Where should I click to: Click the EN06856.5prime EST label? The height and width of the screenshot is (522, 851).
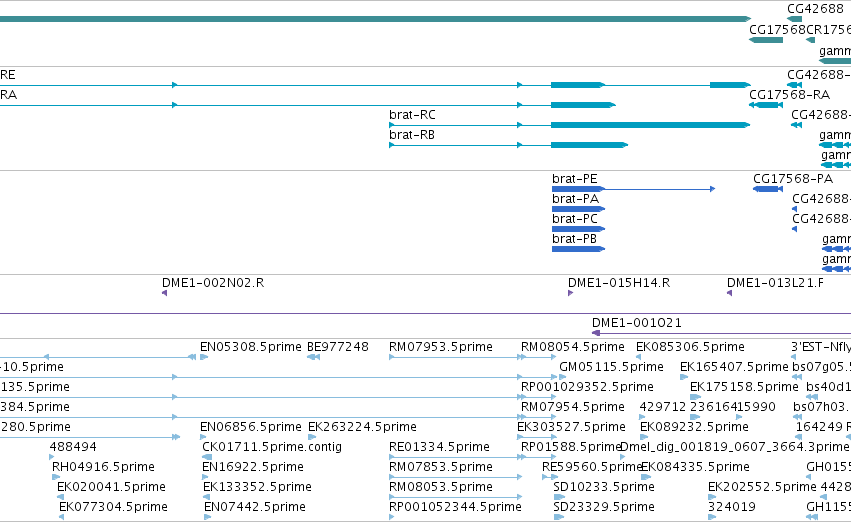click(250, 427)
